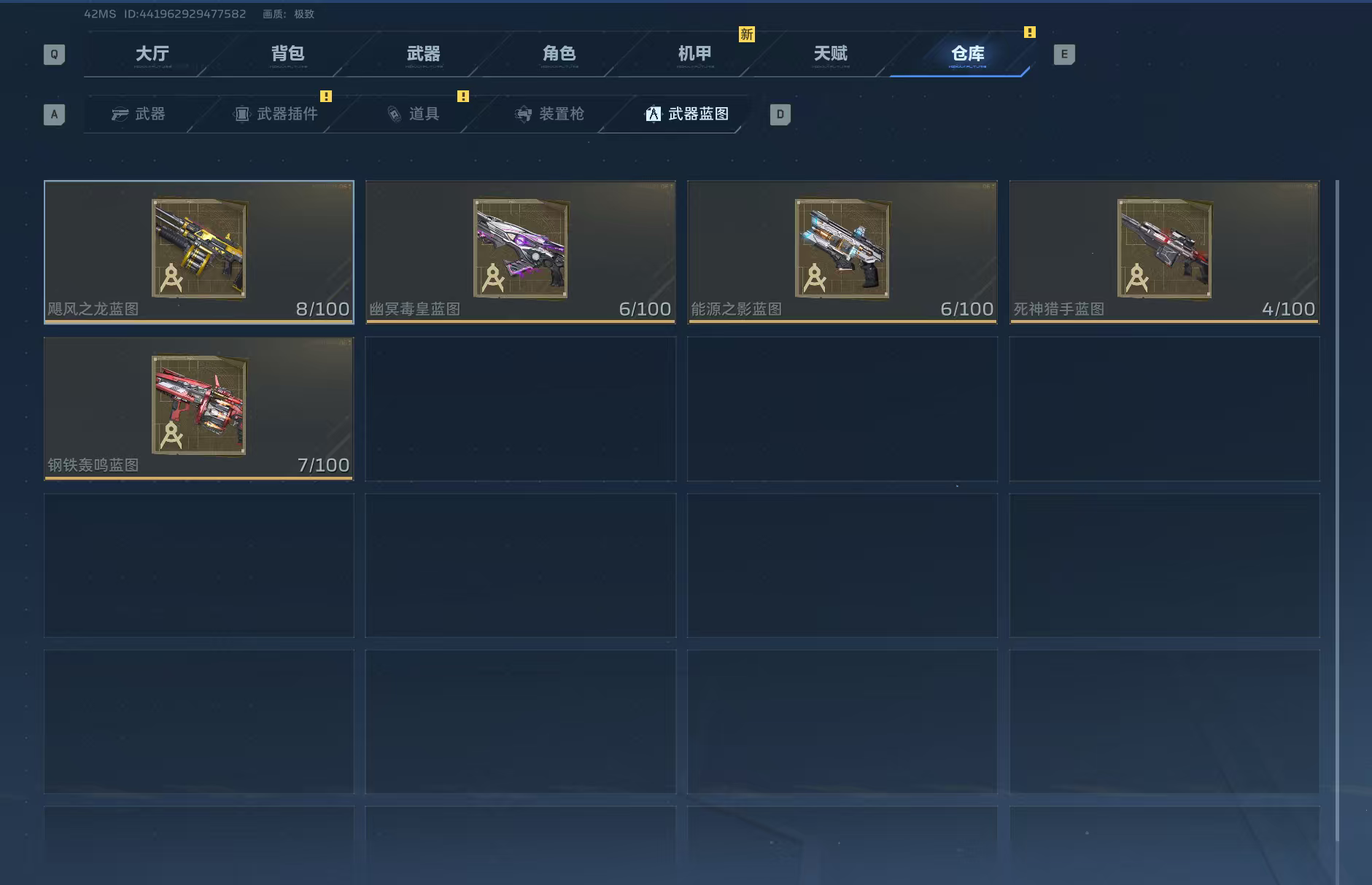Click the chip icon of 武器插件 subtab

point(241,114)
